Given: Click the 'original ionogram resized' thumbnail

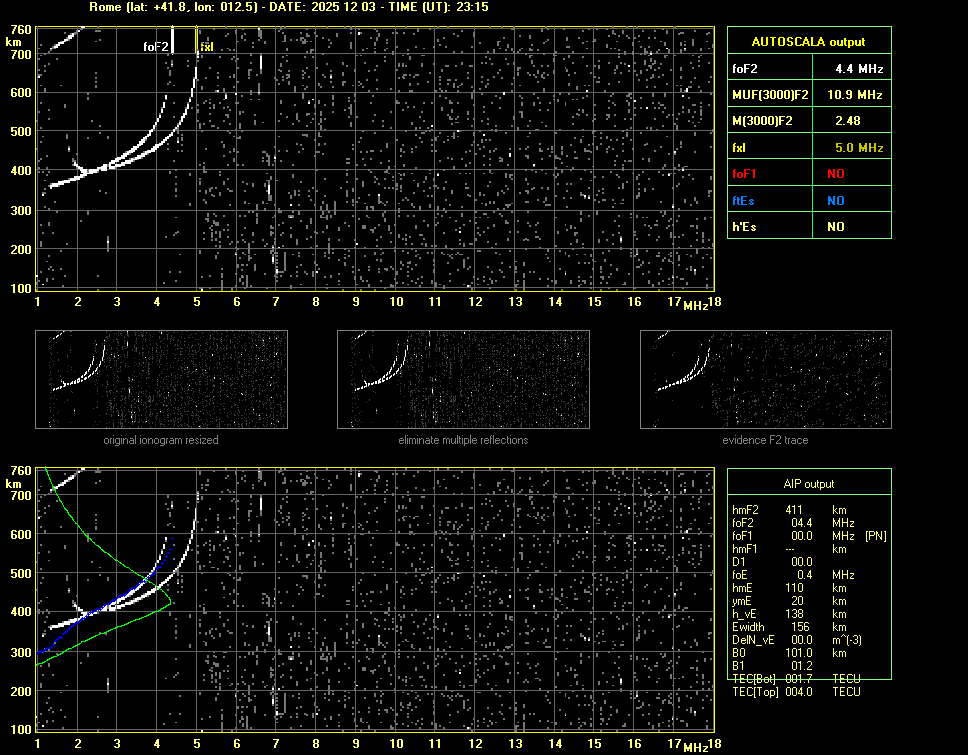Looking at the screenshot, I should 161,379.
